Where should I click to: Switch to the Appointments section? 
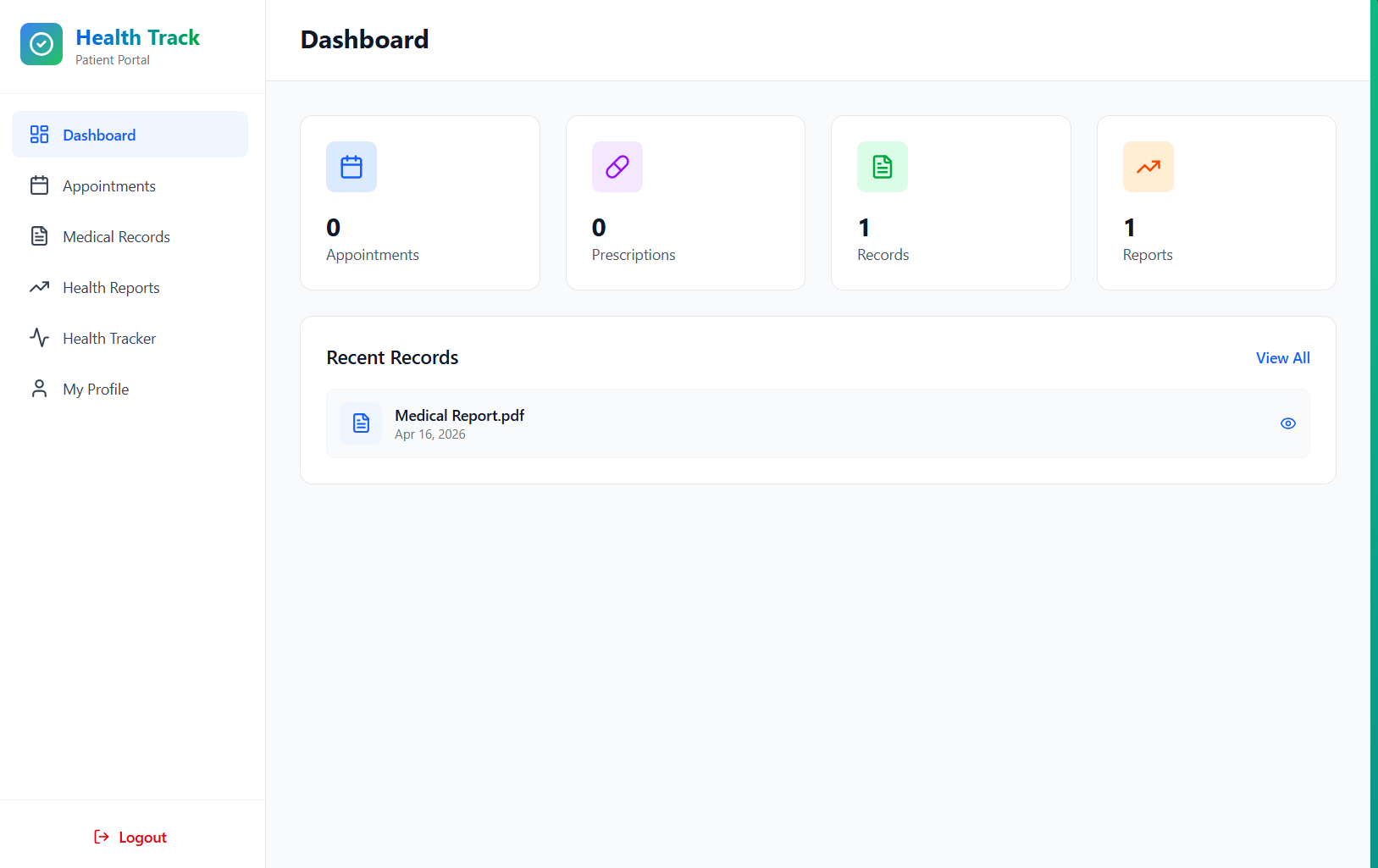coord(108,185)
